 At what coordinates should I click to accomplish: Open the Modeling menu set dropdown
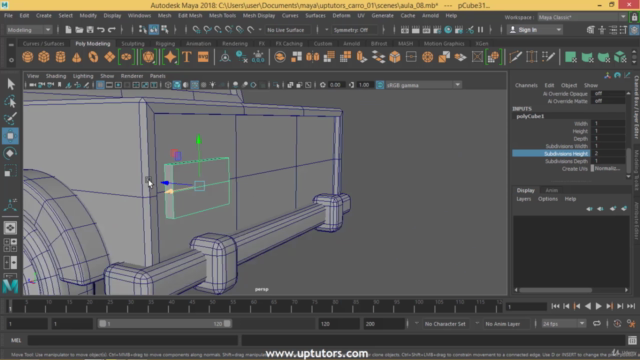coord(29,30)
